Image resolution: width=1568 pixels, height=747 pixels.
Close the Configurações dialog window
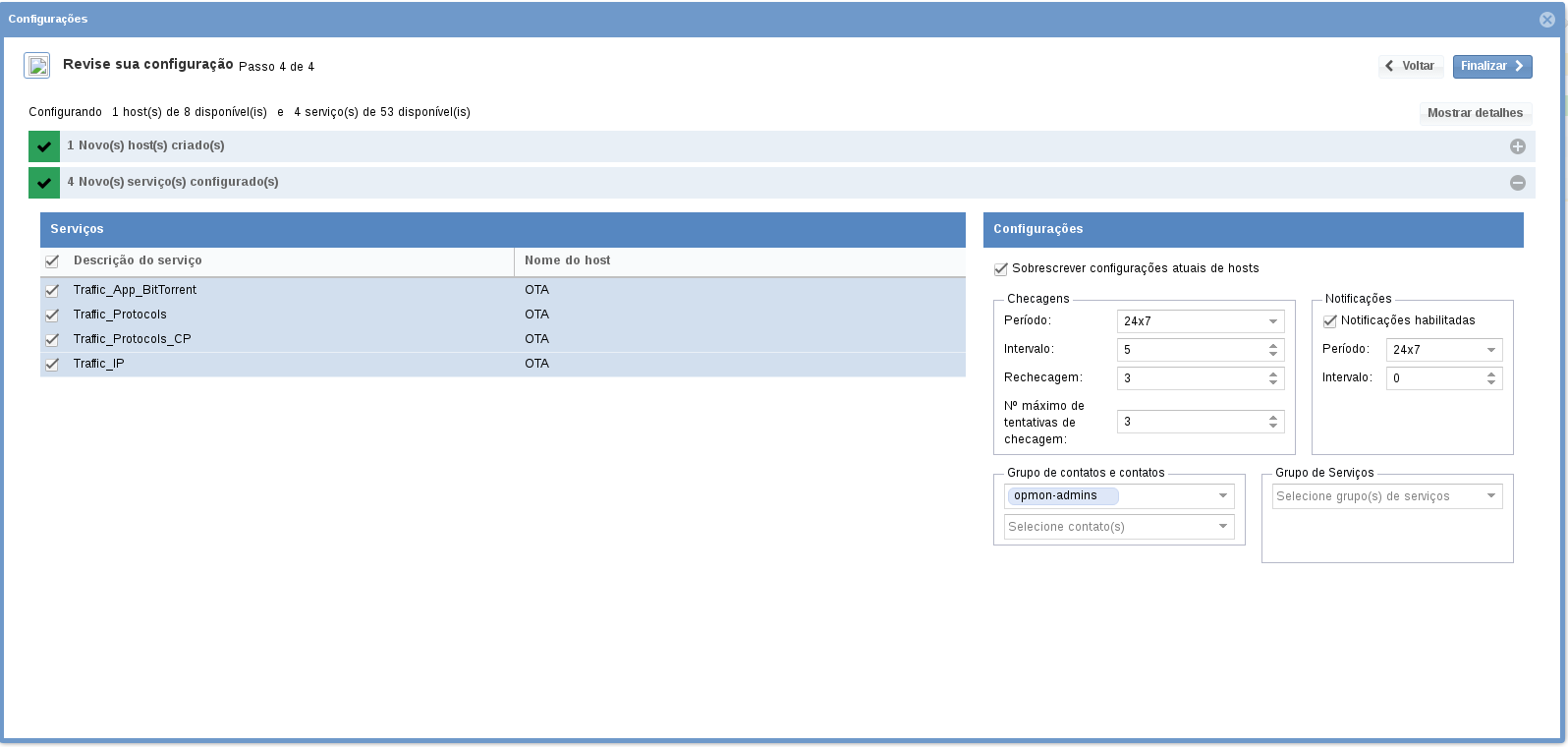point(1546,19)
